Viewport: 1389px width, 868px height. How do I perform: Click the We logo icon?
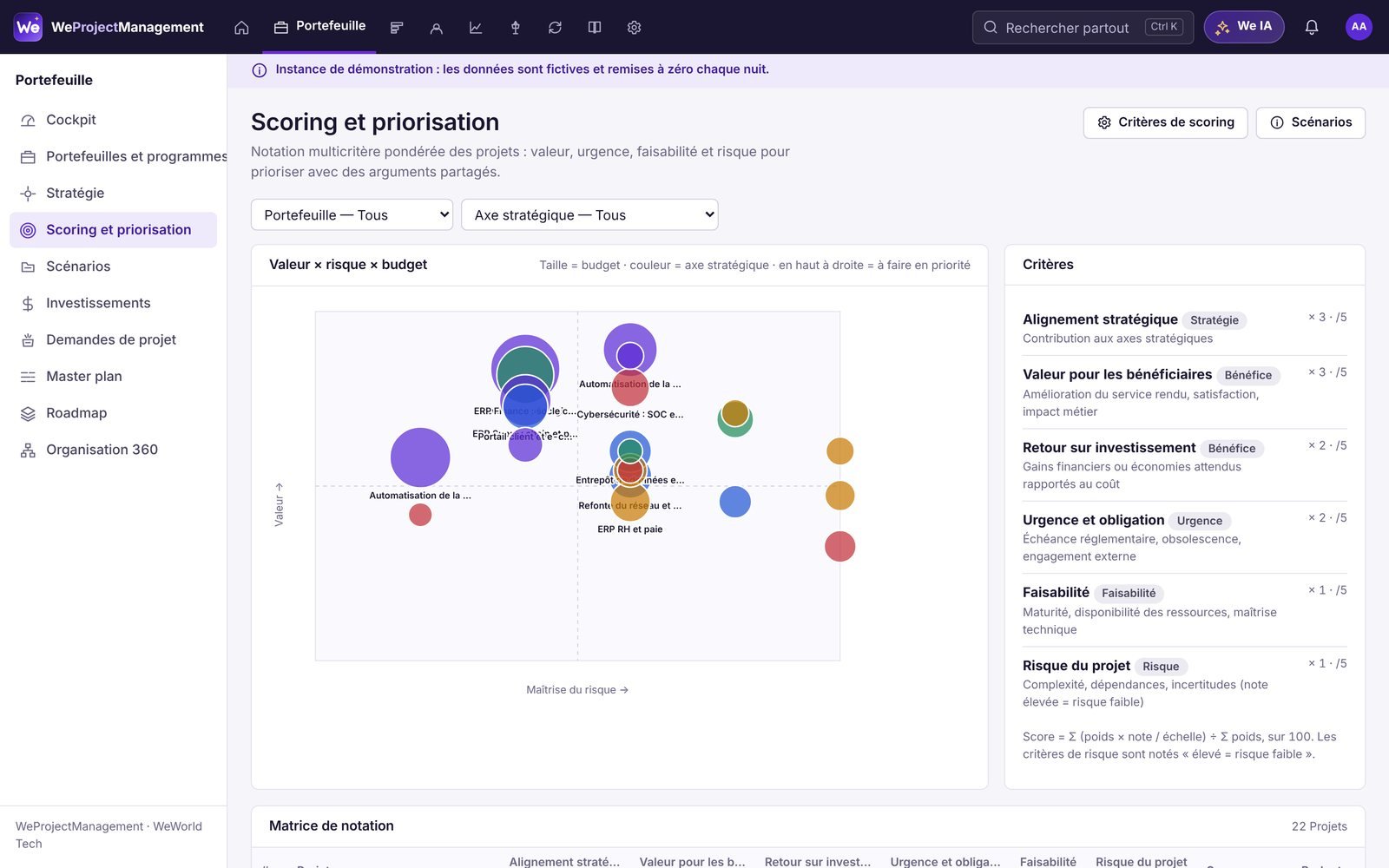[28, 27]
